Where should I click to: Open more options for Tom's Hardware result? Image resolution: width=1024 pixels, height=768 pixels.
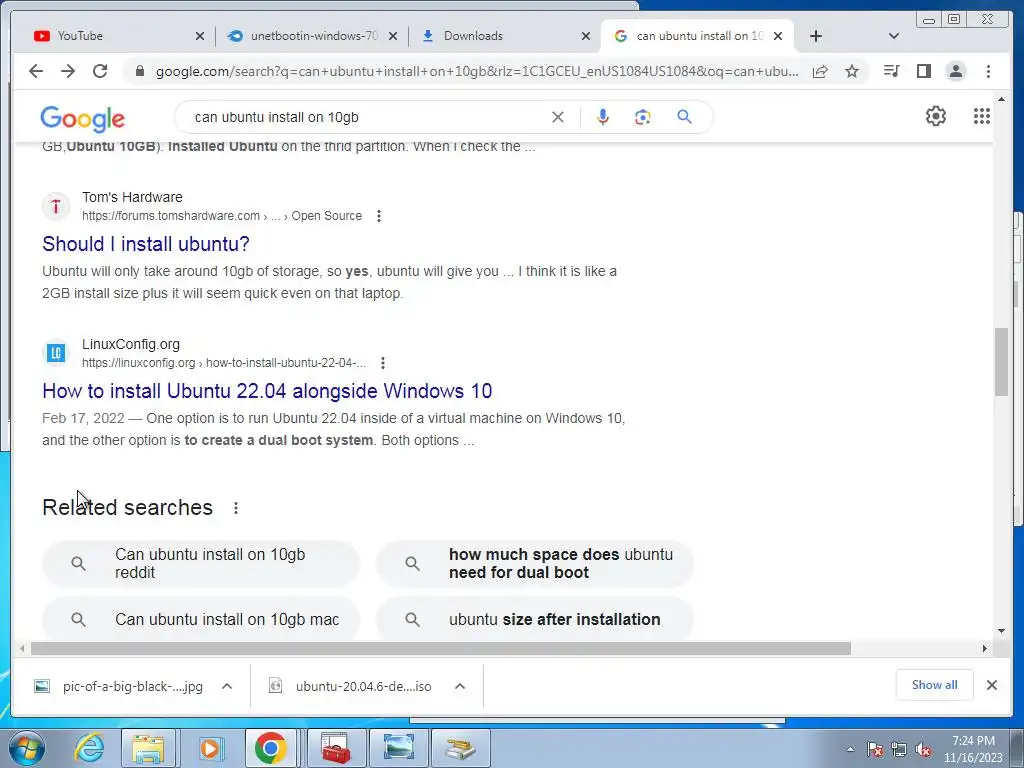click(x=379, y=216)
